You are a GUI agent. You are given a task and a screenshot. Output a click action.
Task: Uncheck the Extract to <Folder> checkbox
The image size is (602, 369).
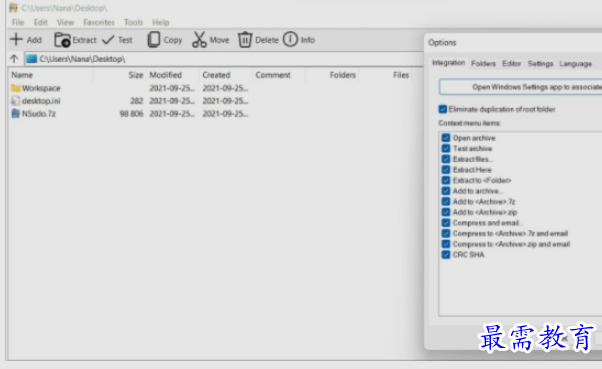coord(446,180)
